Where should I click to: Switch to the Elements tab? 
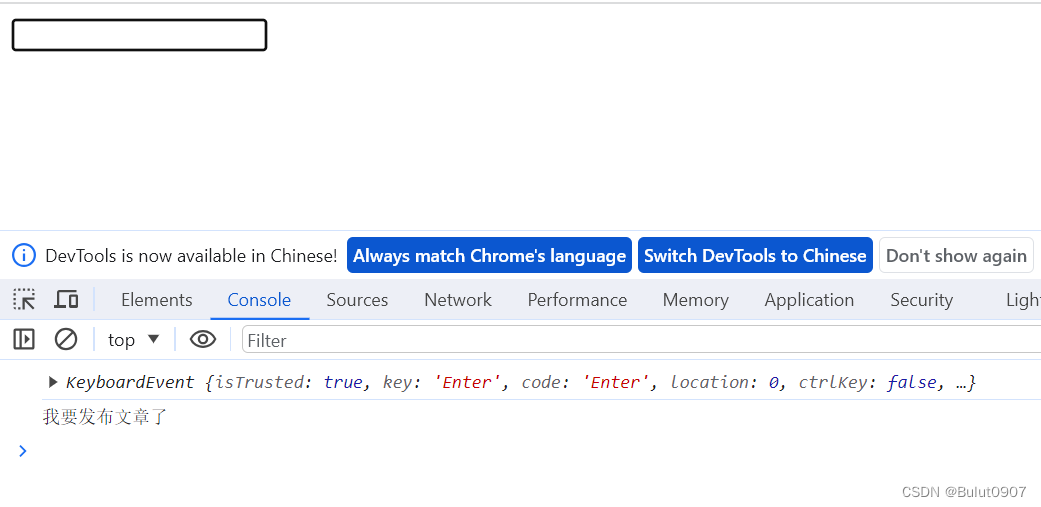(x=157, y=300)
